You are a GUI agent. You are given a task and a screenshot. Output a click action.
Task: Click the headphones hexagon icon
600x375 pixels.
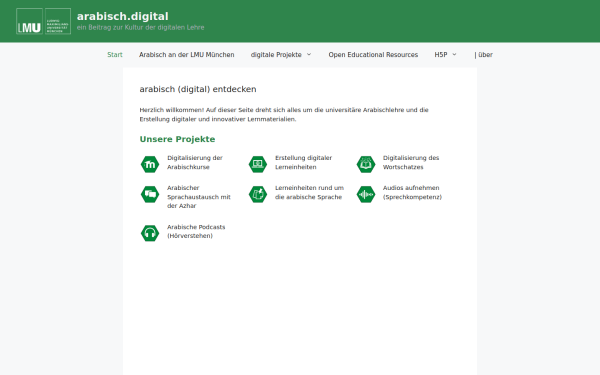pos(150,233)
